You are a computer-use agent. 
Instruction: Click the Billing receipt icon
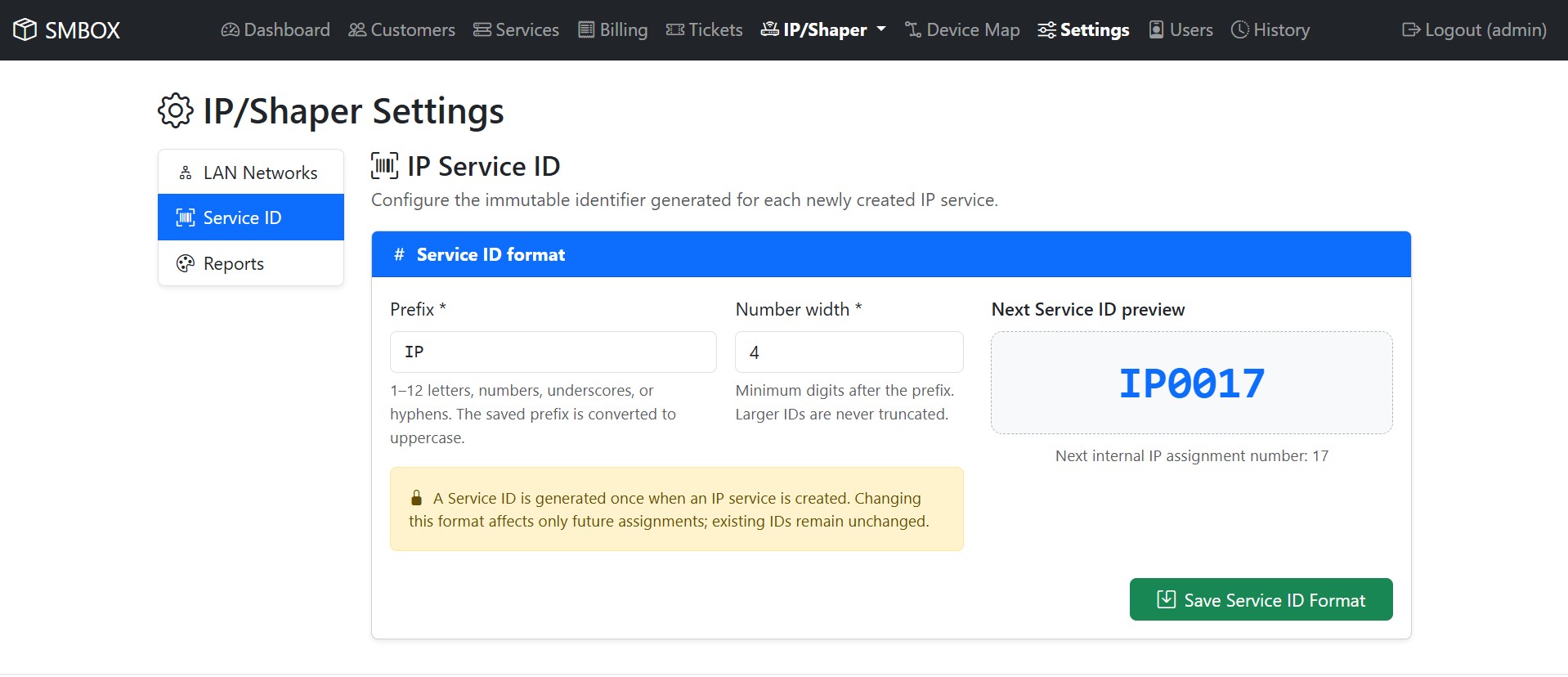(x=586, y=29)
